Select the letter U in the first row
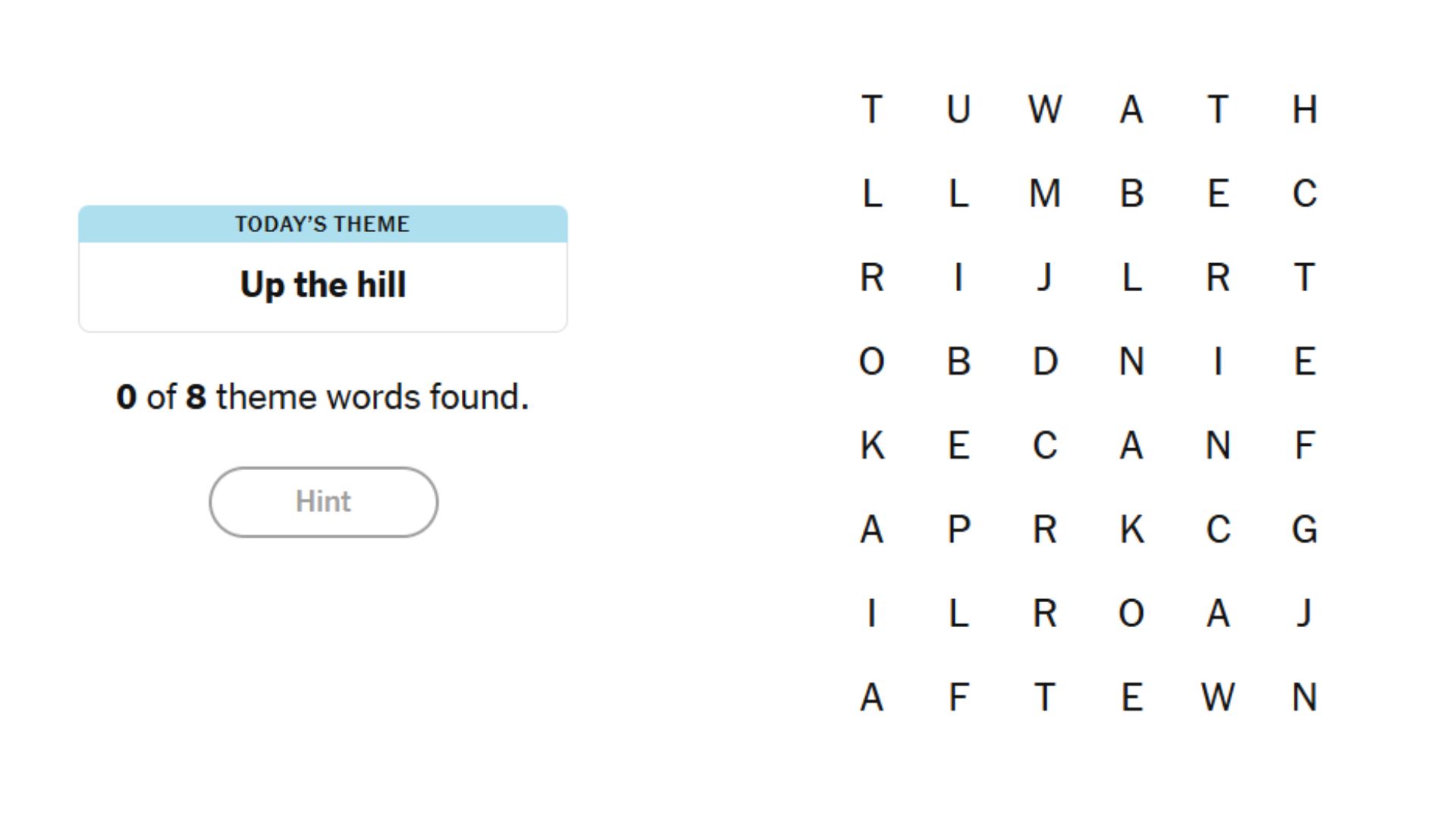 [x=958, y=110]
